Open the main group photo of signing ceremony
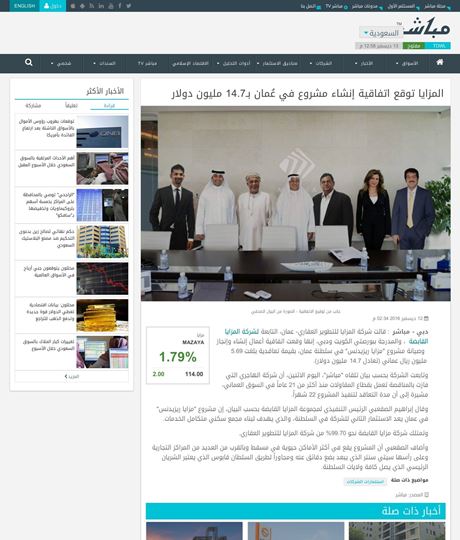This screenshot has width=460, height=540. (x=295, y=203)
